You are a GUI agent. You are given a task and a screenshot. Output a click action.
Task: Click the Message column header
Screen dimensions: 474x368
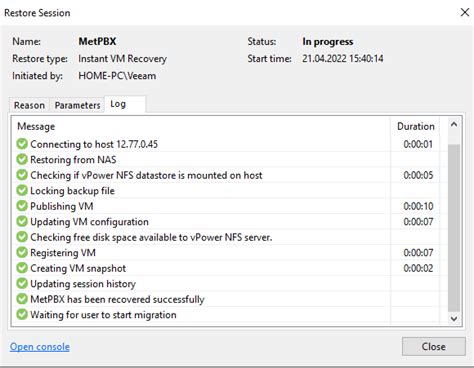point(202,126)
